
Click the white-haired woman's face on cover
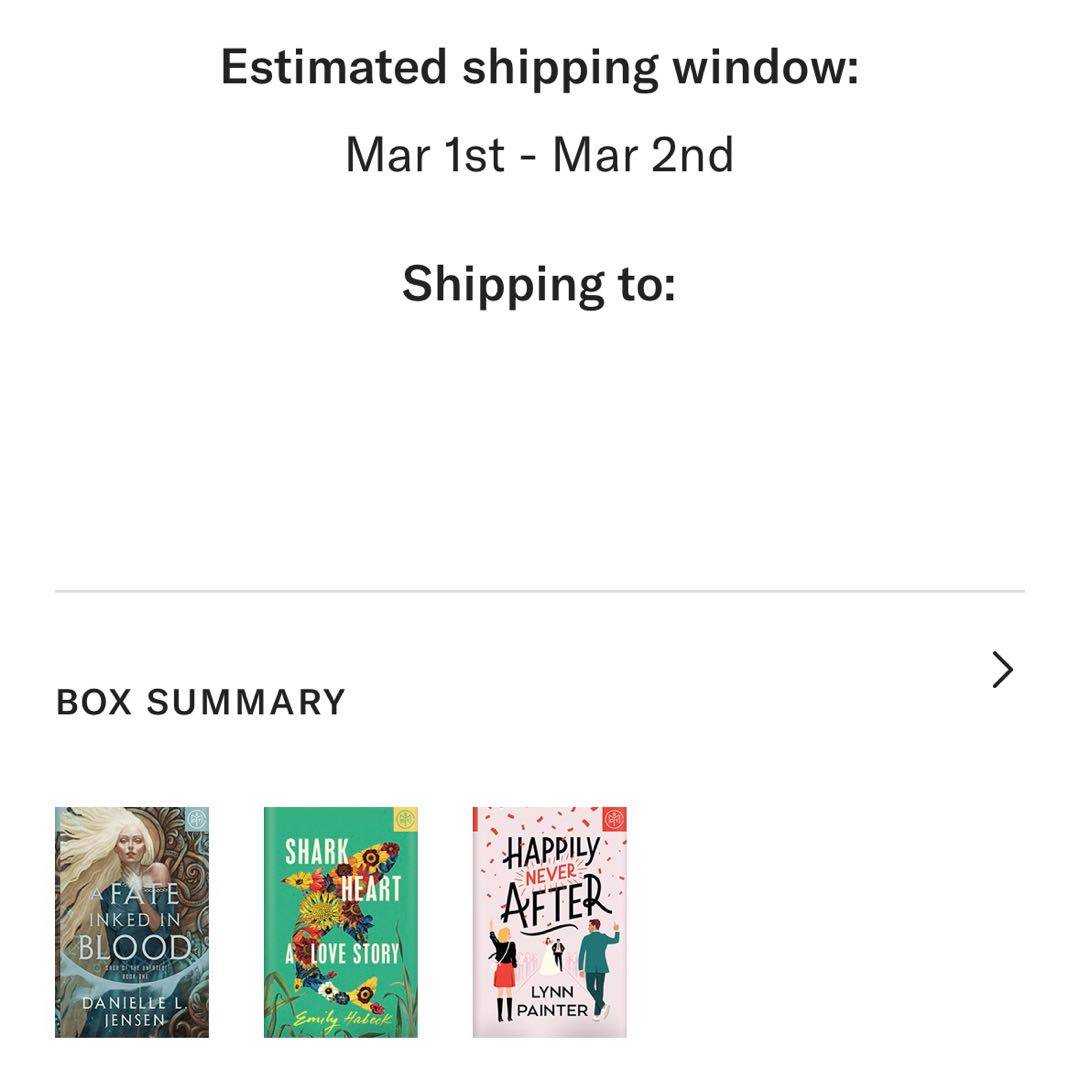pos(138,849)
